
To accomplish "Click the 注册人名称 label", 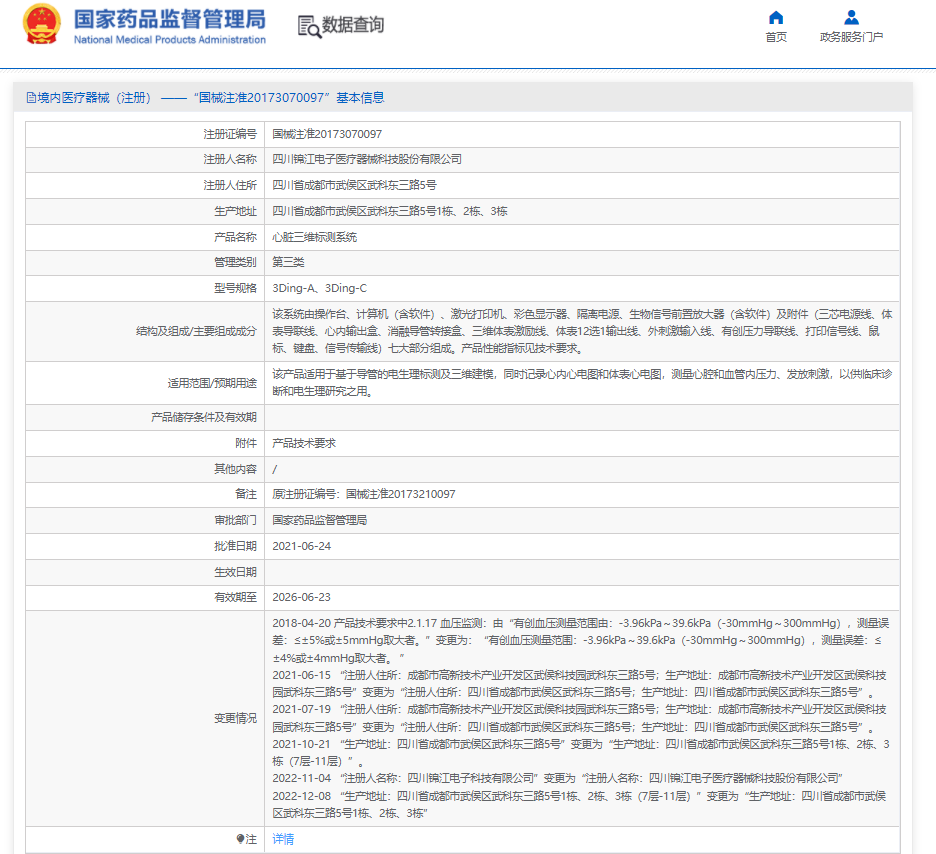I will (x=230, y=159).
